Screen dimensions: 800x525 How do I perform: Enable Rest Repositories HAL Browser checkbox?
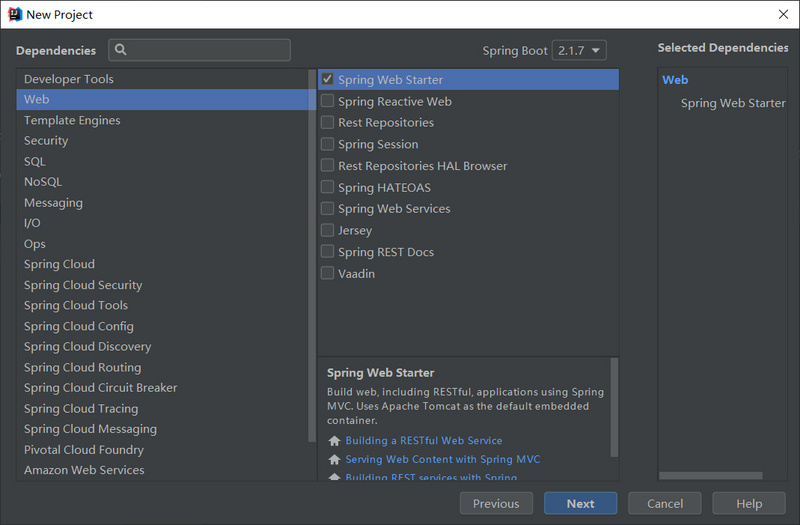coord(327,165)
